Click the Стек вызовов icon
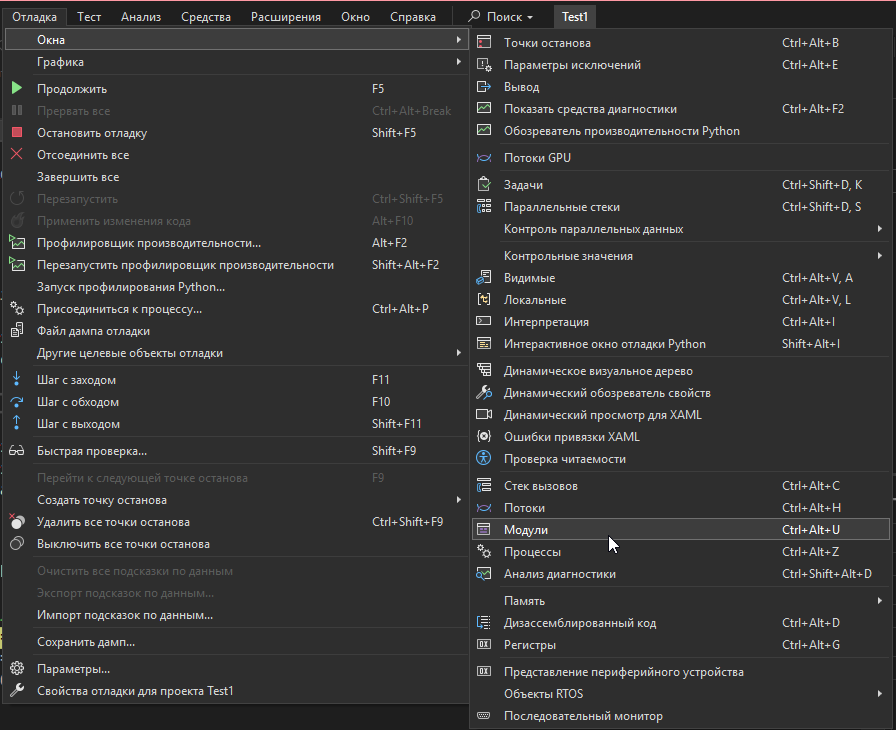 click(484, 486)
